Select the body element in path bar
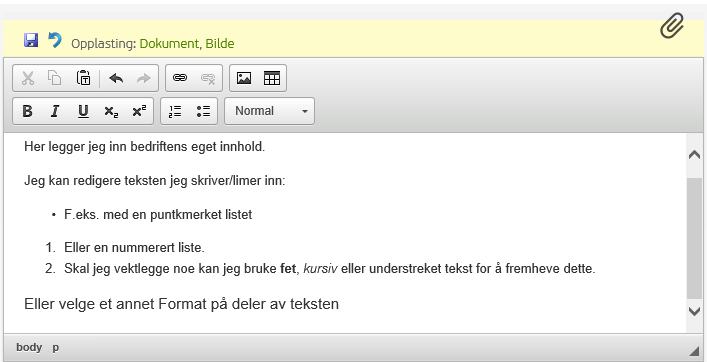The image size is (707, 362). pyautogui.click(x=29, y=348)
